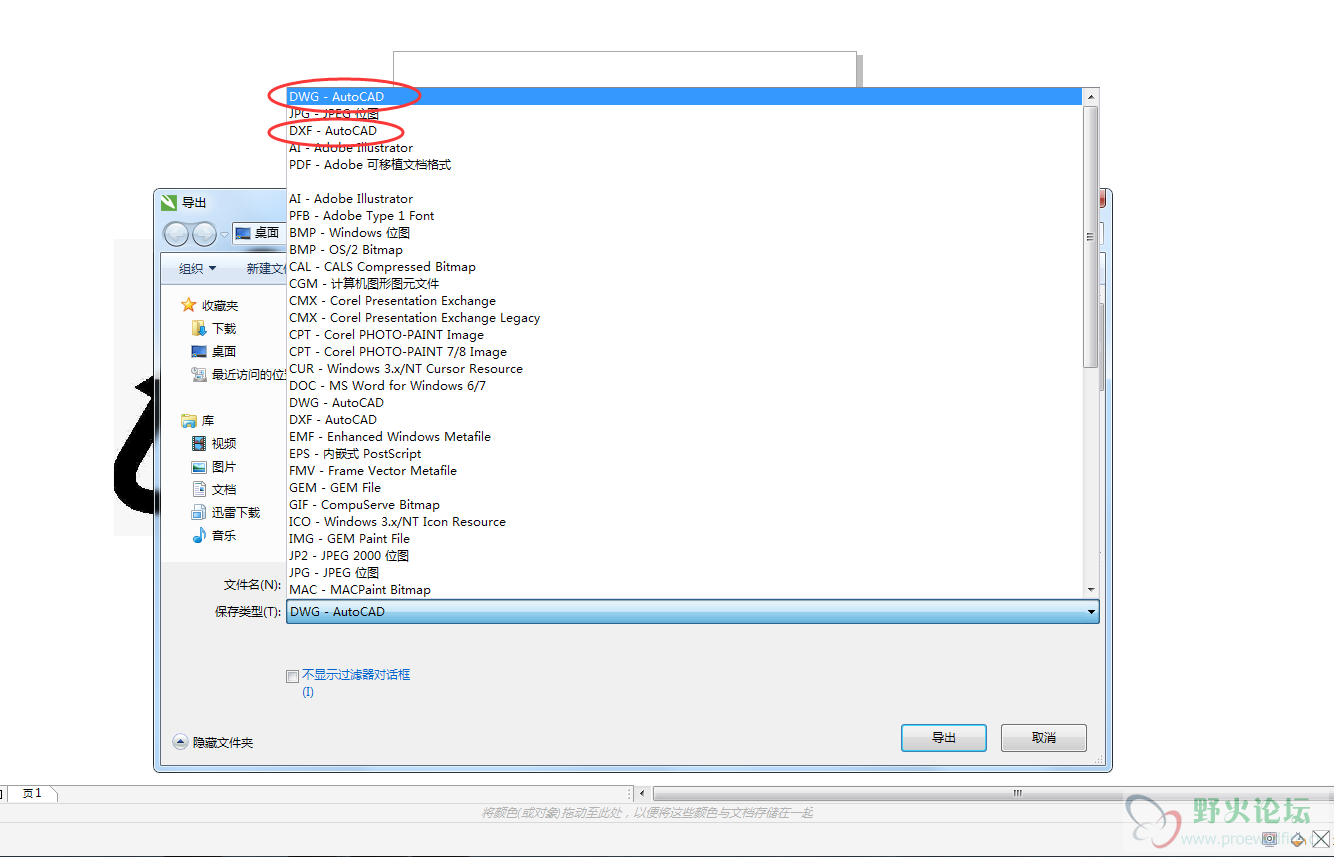The image size is (1334, 857).
Task: Click the no-fill X swatch in status bar
Action: [x=1321, y=839]
